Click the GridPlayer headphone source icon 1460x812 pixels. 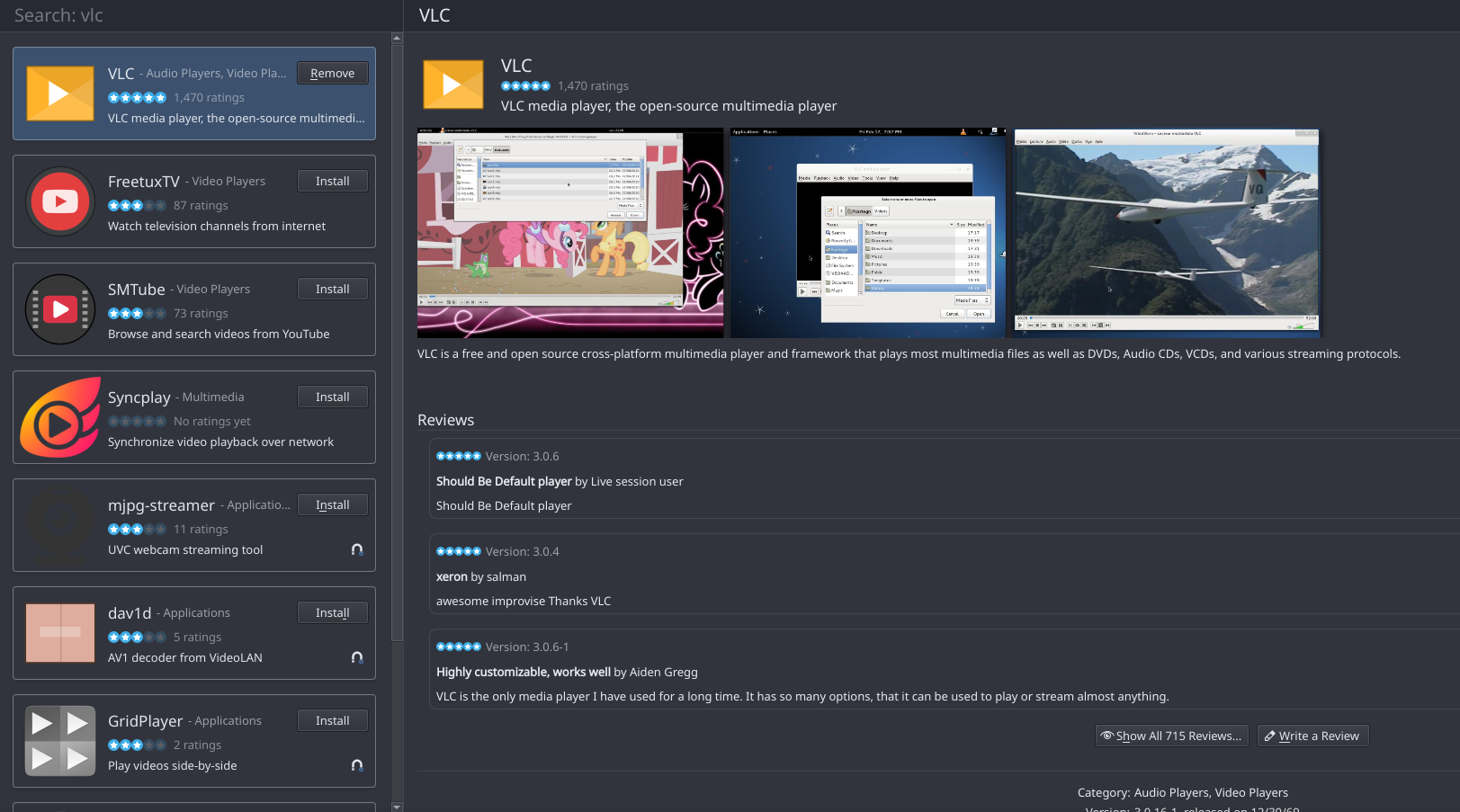[x=357, y=765]
